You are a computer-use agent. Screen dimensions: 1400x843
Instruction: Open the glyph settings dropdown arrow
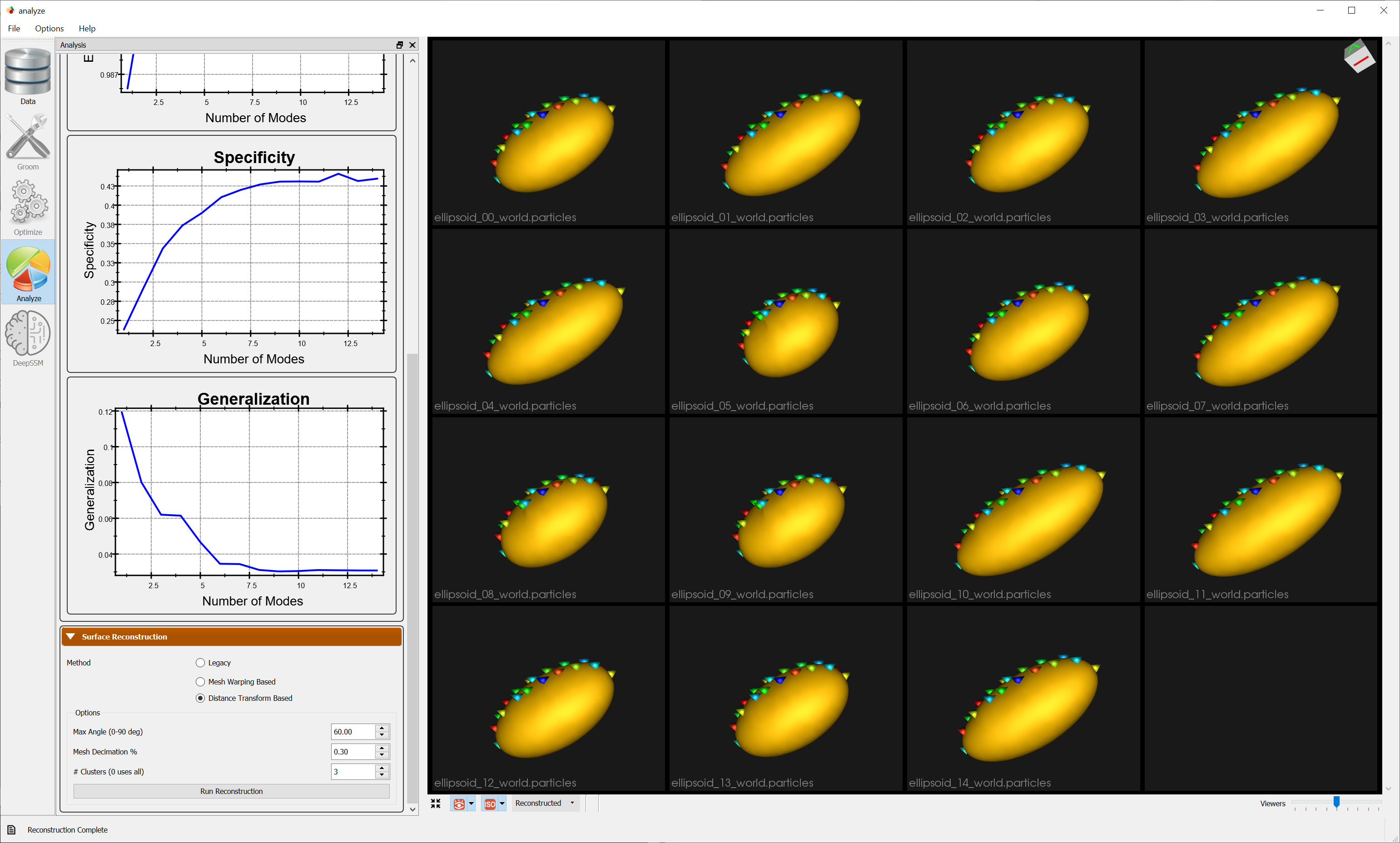tap(472, 803)
